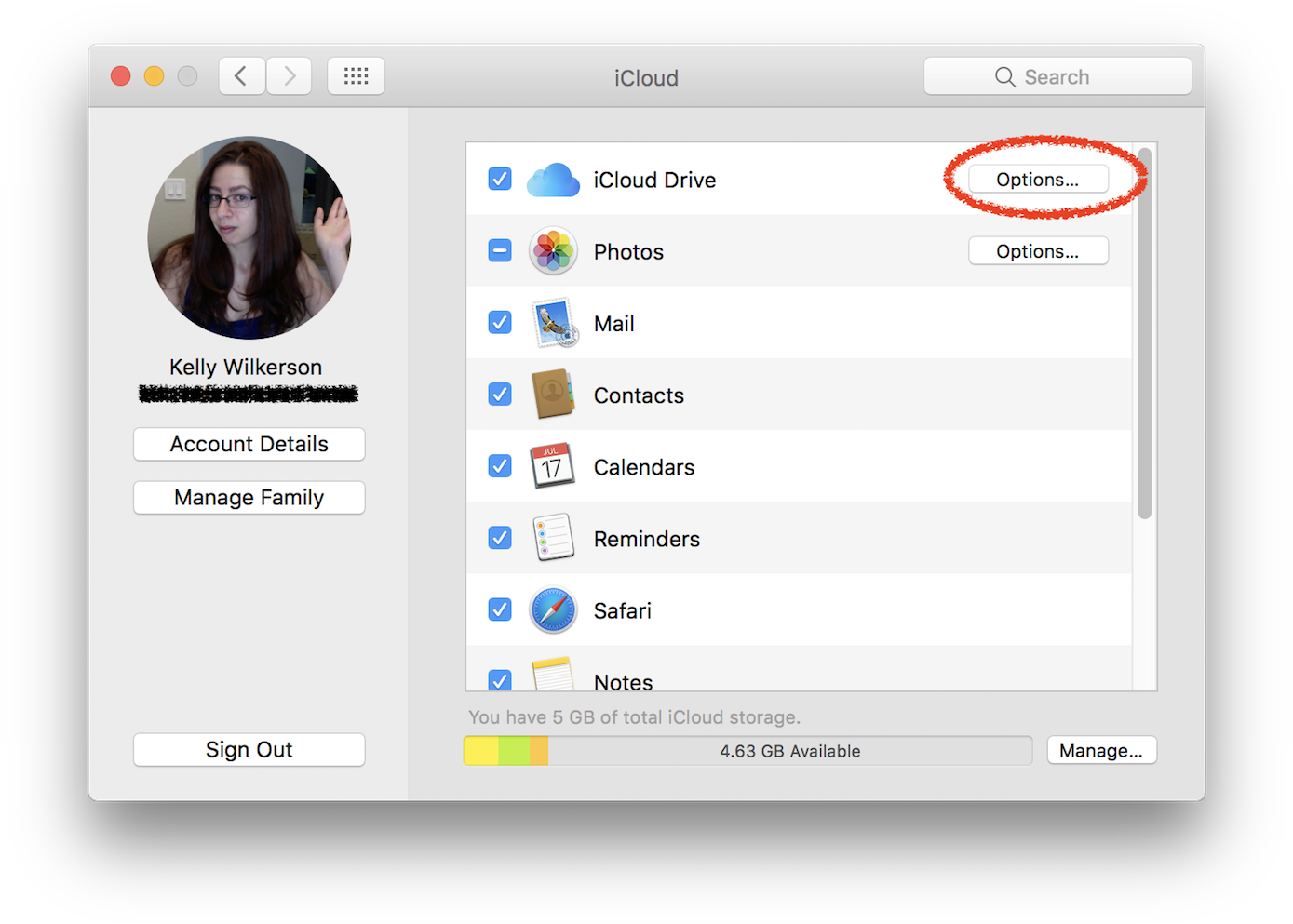Screen dimensions: 1293x924
Task: Click the Reminders list icon
Action: click(553, 538)
